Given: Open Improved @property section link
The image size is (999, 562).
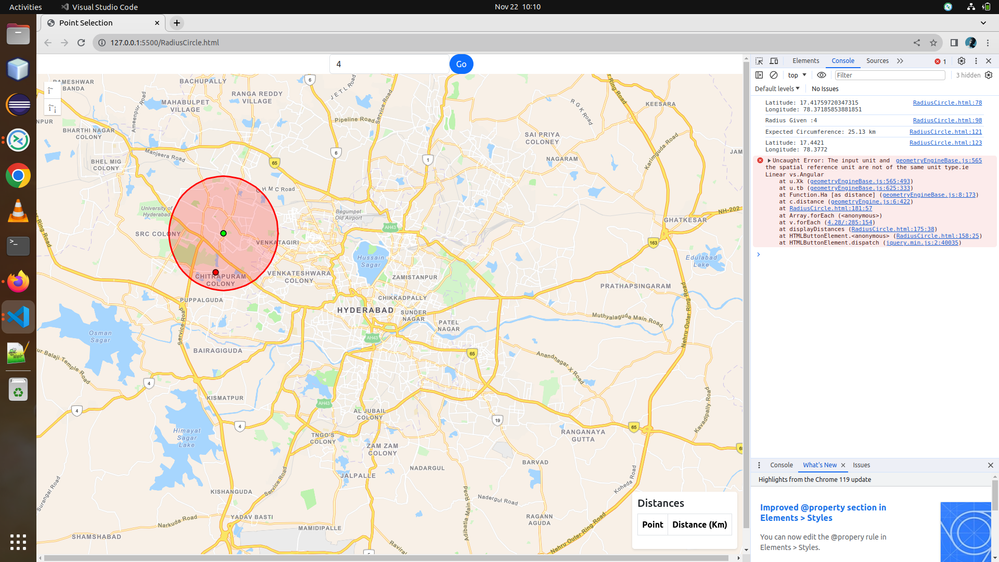Looking at the screenshot, I should coord(823,512).
